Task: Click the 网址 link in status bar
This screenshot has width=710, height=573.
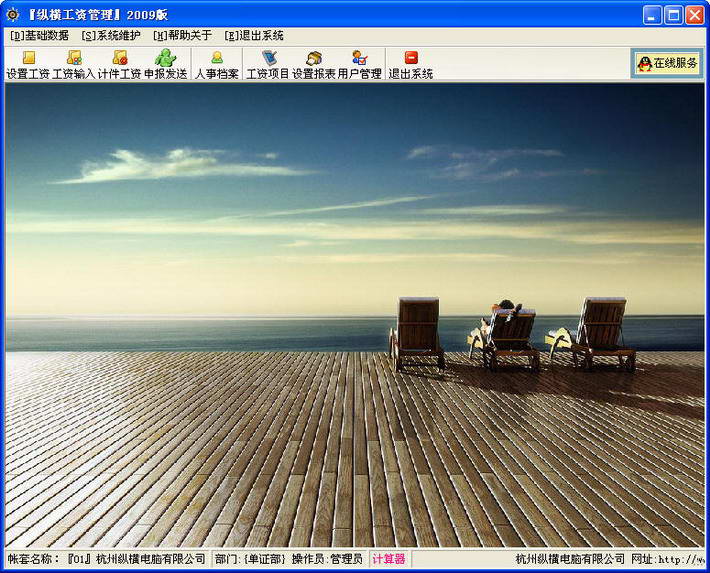Action: click(x=668, y=559)
